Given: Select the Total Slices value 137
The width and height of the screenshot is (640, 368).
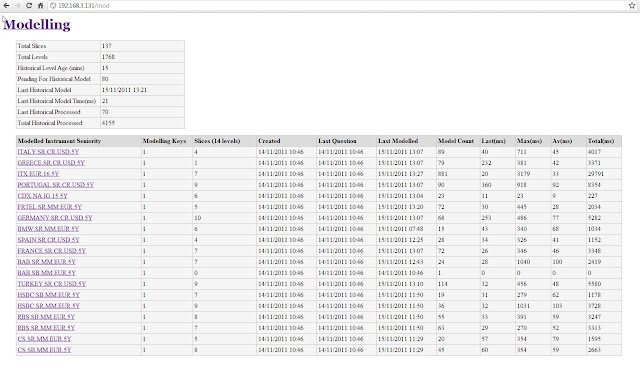Looking at the screenshot, I should [x=107, y=46].
